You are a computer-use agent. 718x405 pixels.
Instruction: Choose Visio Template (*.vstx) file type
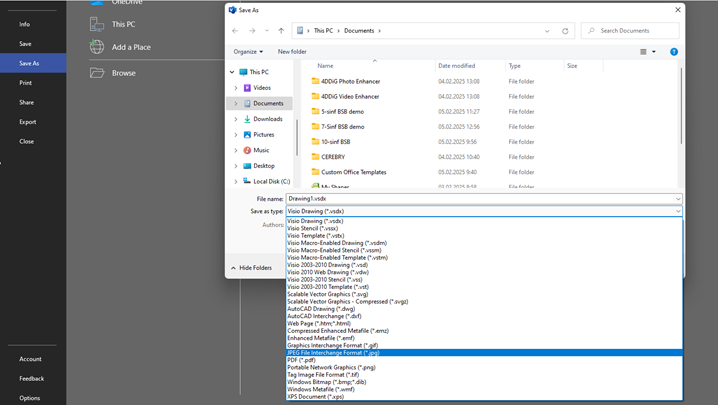coord(484,235)
